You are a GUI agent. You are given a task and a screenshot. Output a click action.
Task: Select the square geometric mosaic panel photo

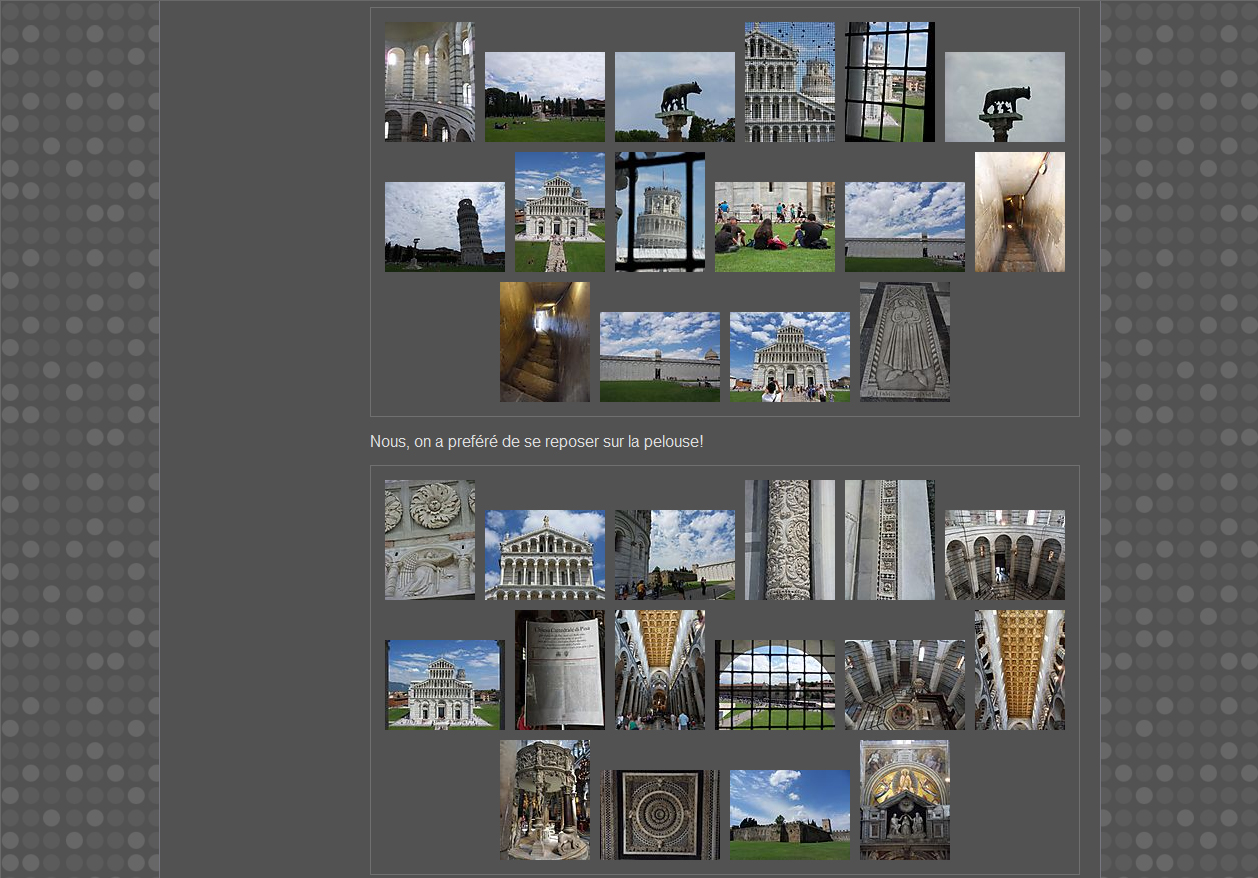point(659,815)
